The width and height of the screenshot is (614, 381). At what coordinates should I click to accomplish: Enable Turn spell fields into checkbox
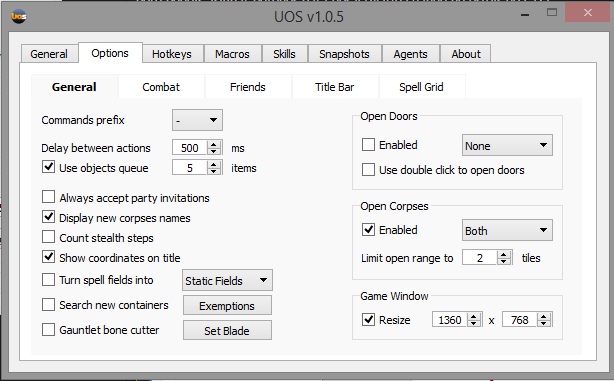pyautogui.click(x=48, y=280)
